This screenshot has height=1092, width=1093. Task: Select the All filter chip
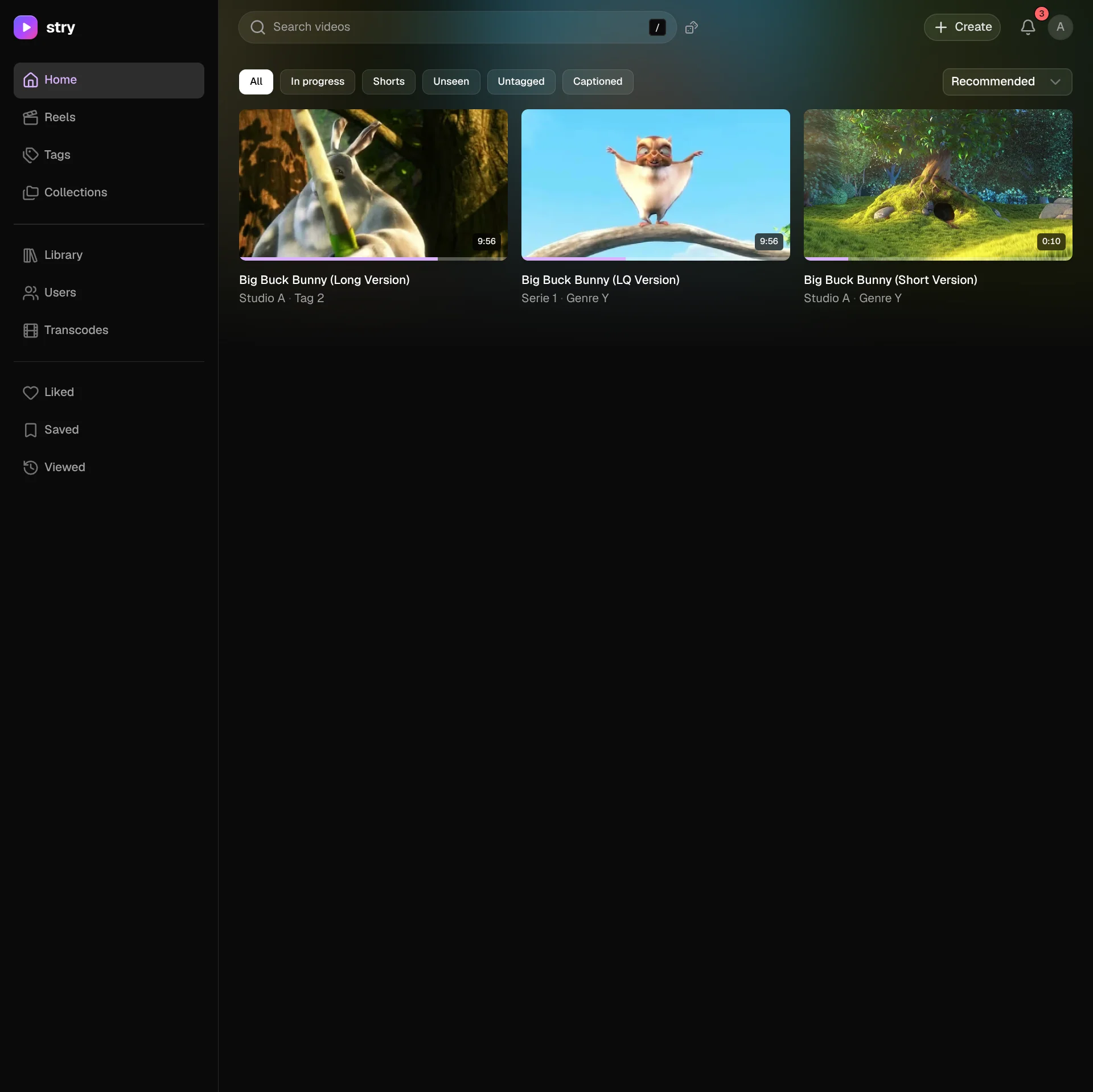[256, 82]
